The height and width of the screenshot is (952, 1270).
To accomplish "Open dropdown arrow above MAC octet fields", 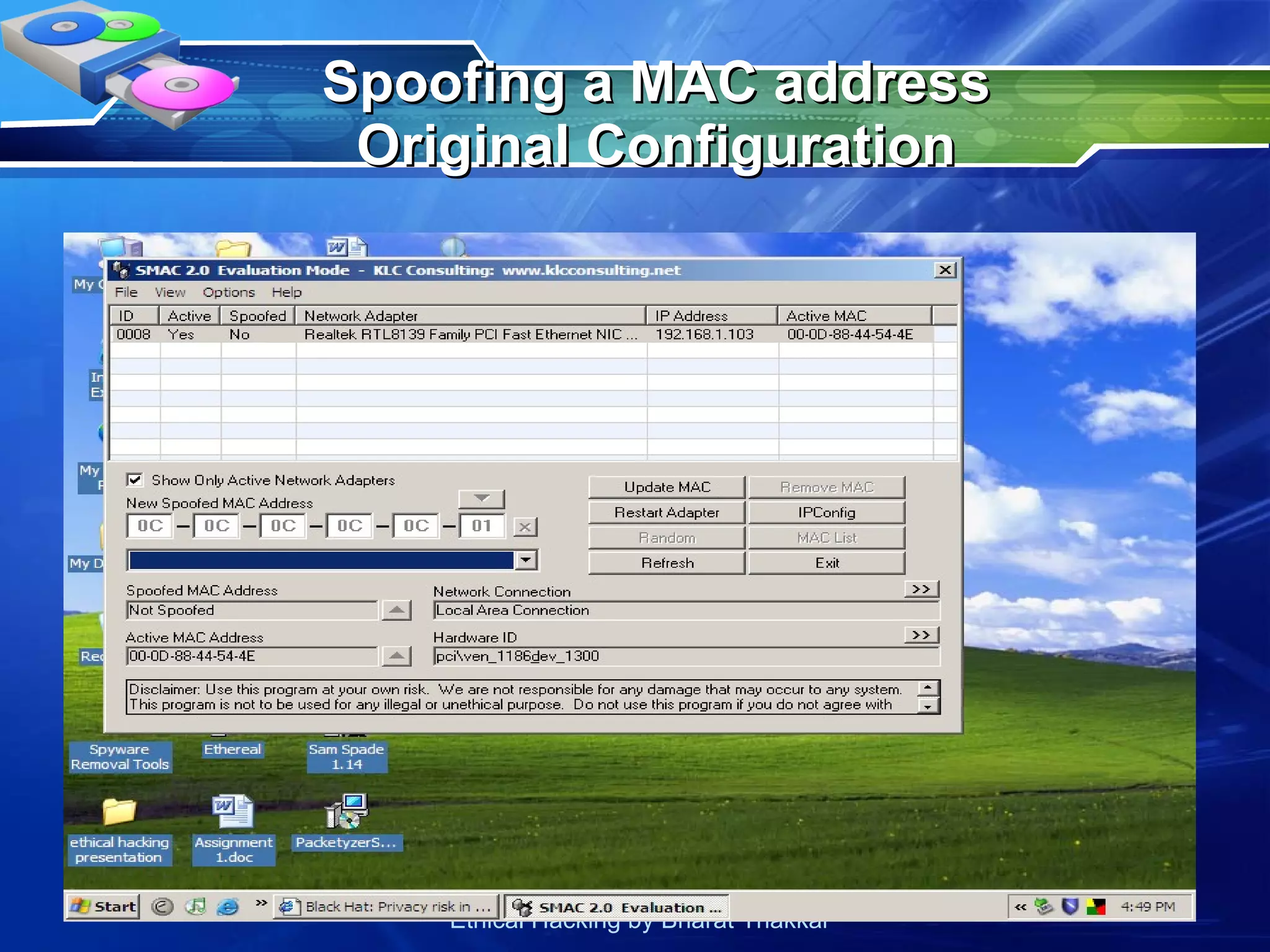I will [x=481, y=498].
